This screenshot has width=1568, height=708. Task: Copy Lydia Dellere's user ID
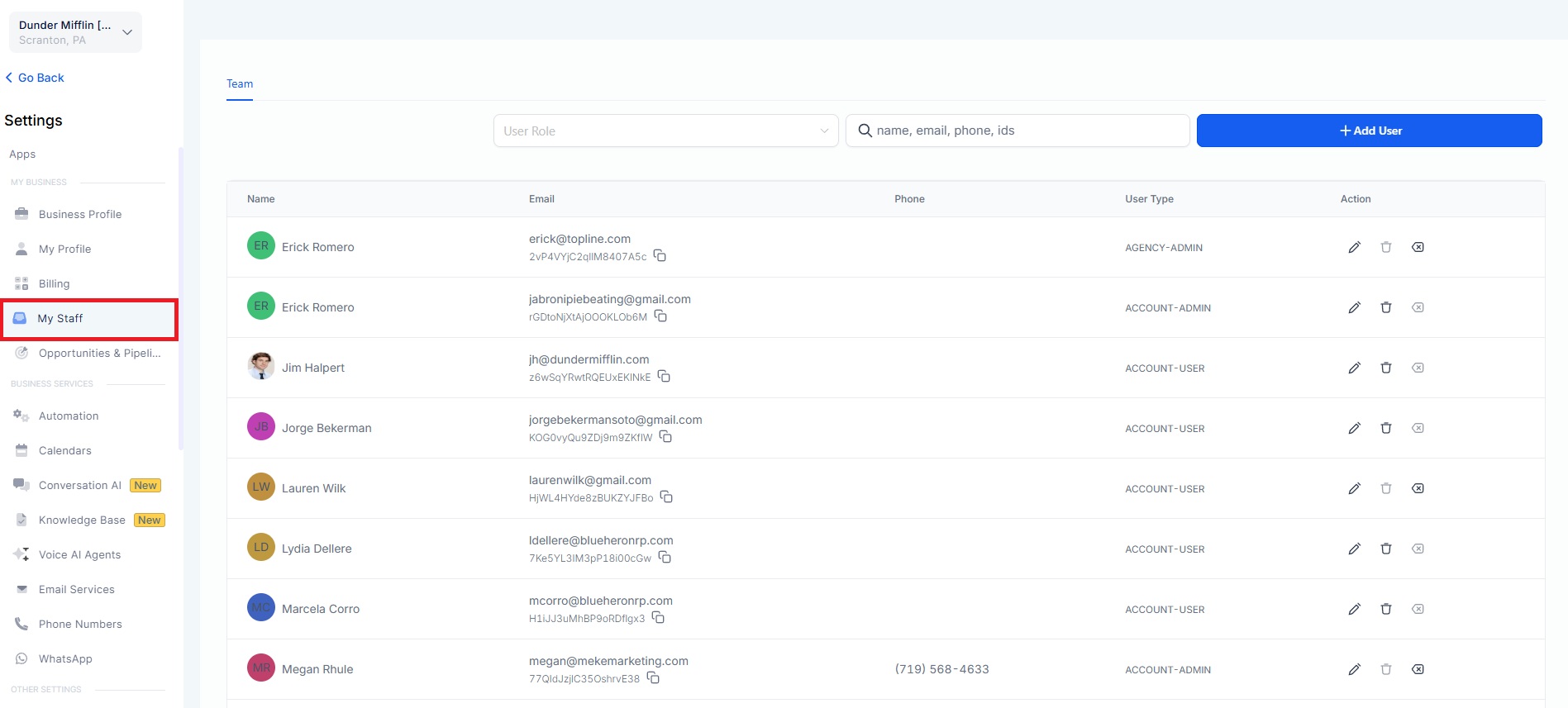[x=665, y=558]
